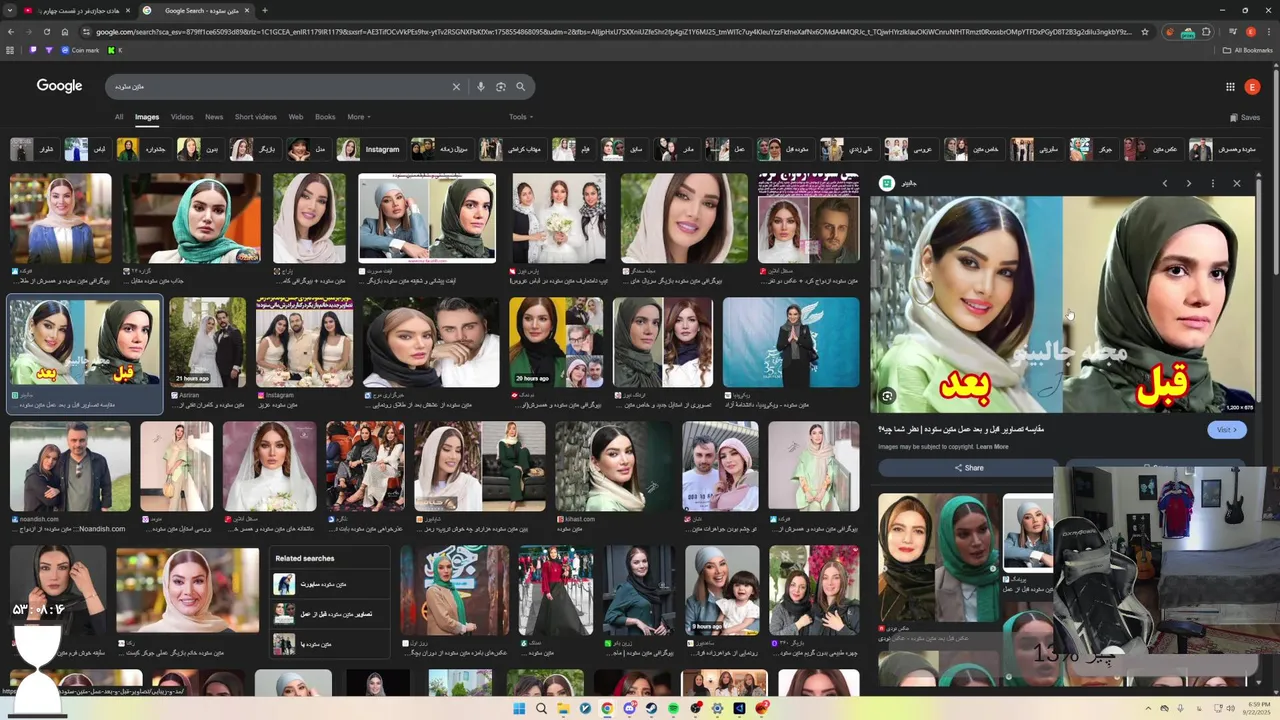Open the All Bookmarks folder
1280x720 pixels.
[1248, 50]
